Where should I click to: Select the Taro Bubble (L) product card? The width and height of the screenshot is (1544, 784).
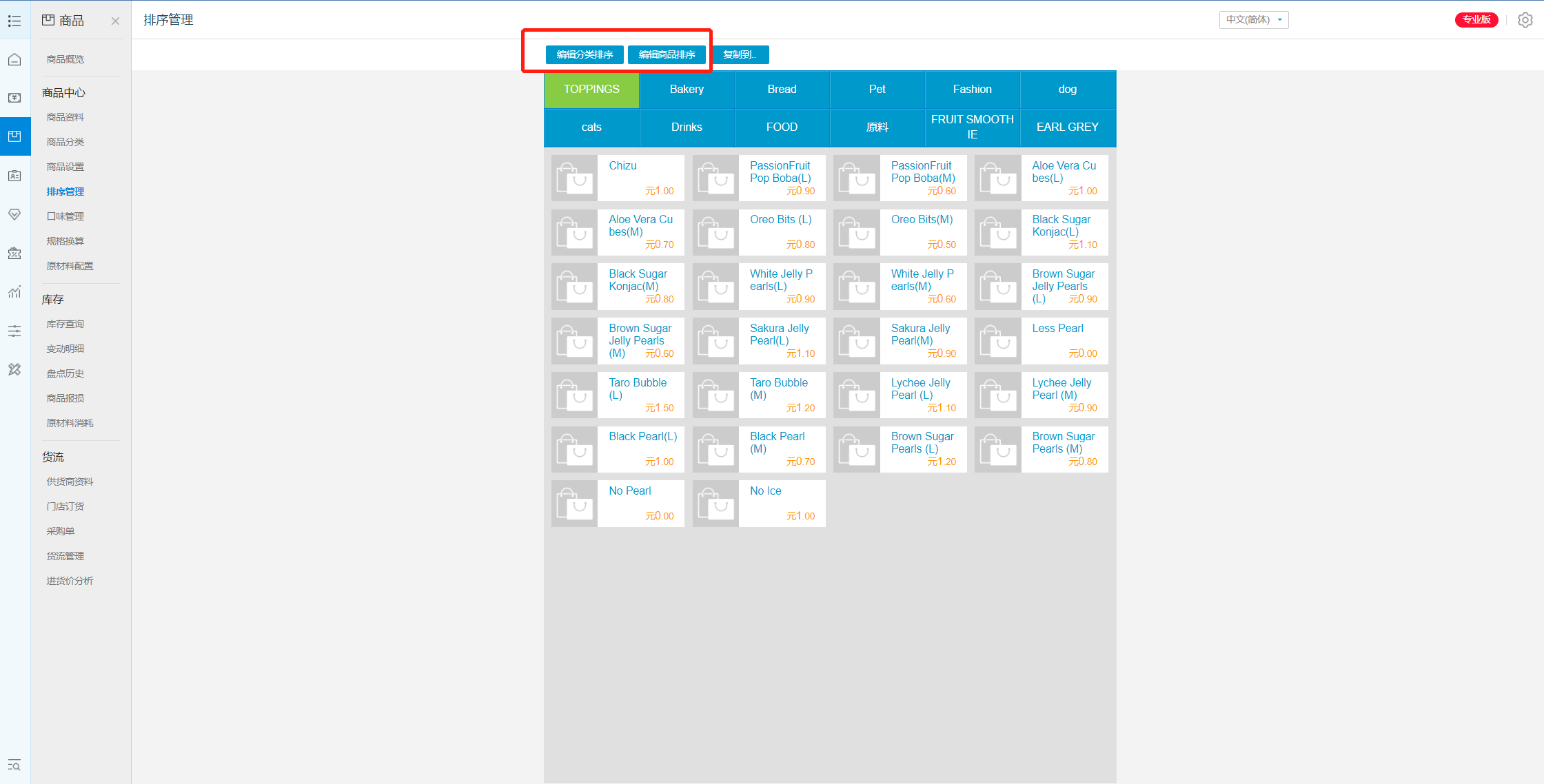(618, 395)
